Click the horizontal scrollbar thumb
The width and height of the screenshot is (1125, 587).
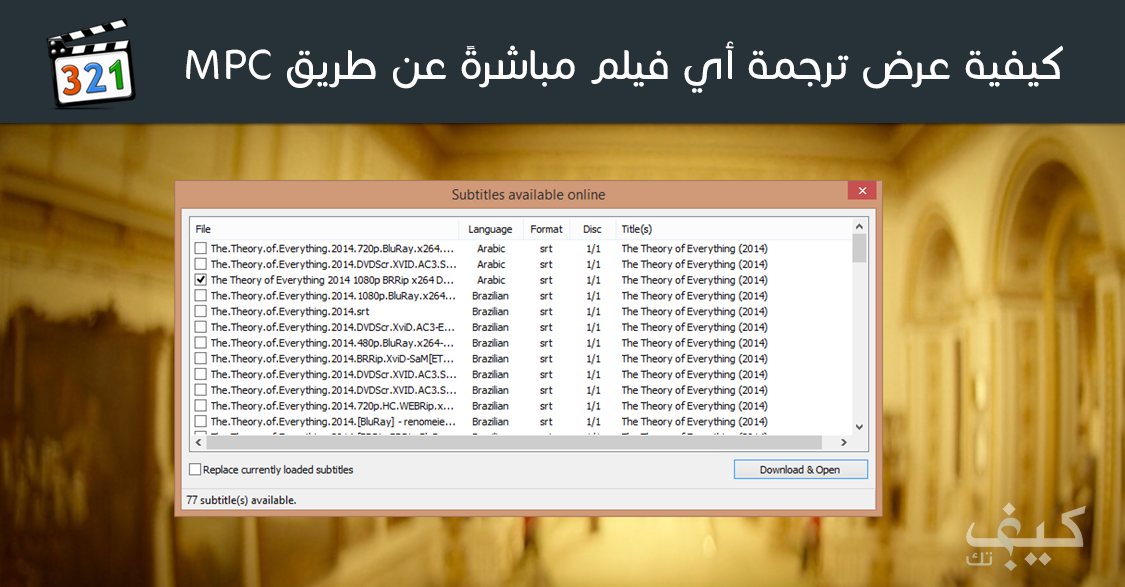(x=514, y=443)
